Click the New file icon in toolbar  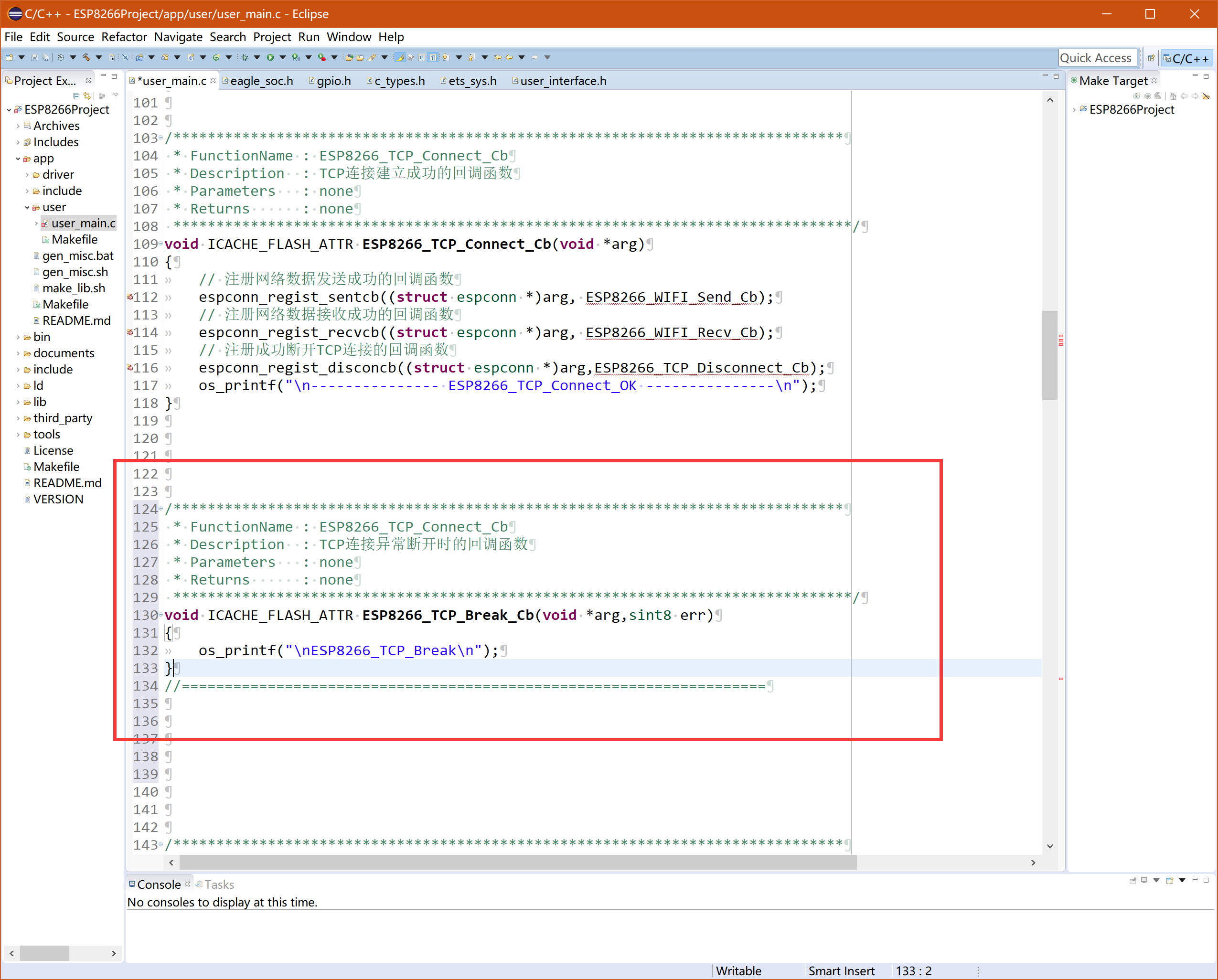pyautogui.click(x=9, y=57)
